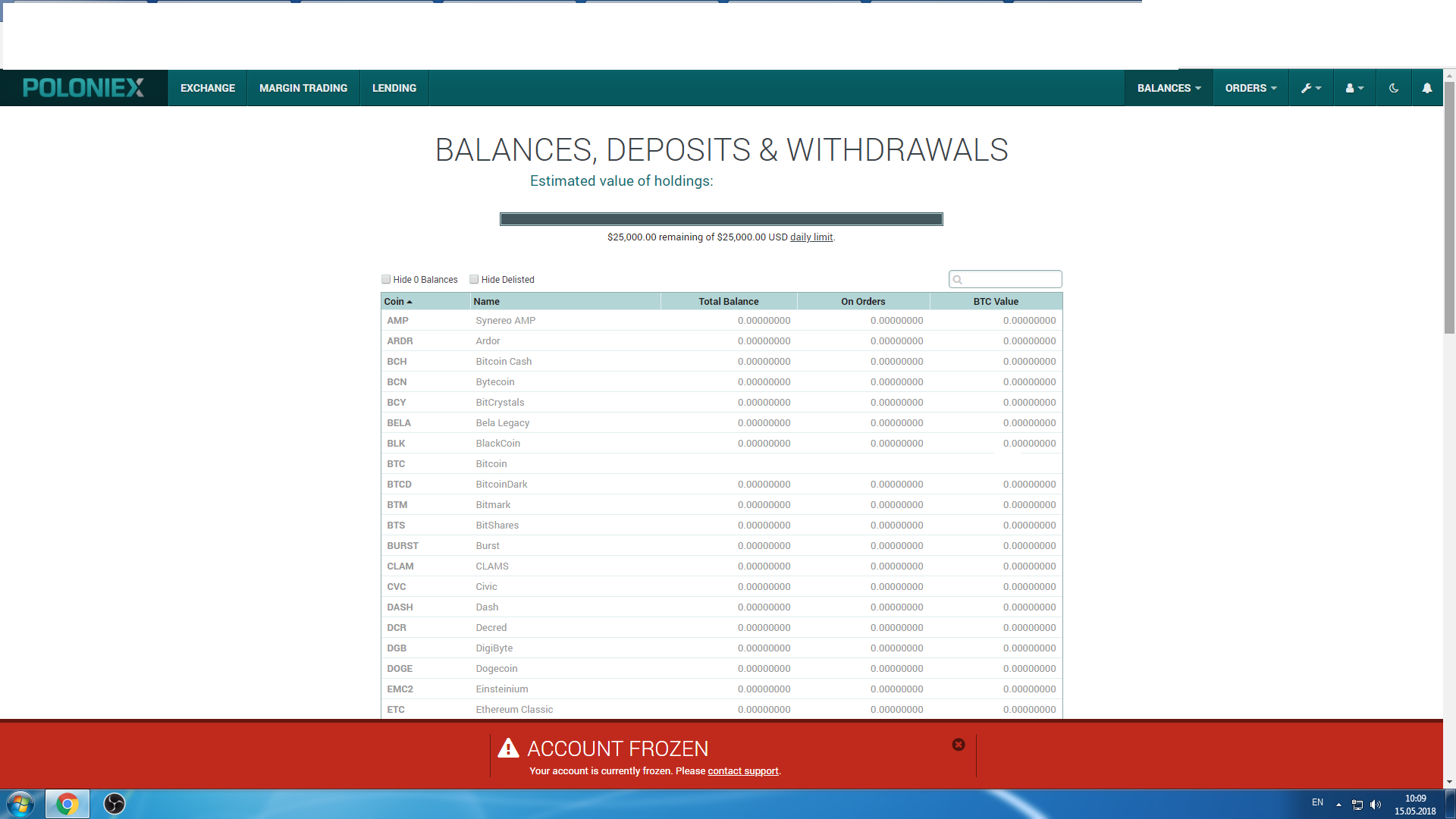
Task: Click the coin search input field
Action: [x=1010, y=279]
